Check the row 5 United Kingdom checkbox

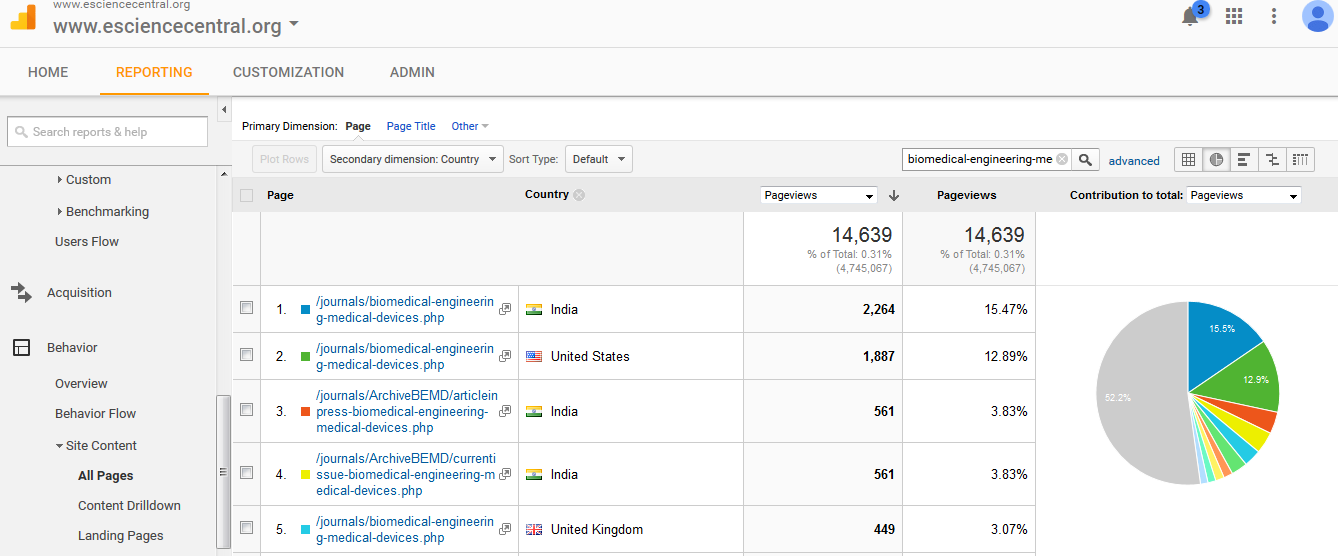click(x=247, y=528)
